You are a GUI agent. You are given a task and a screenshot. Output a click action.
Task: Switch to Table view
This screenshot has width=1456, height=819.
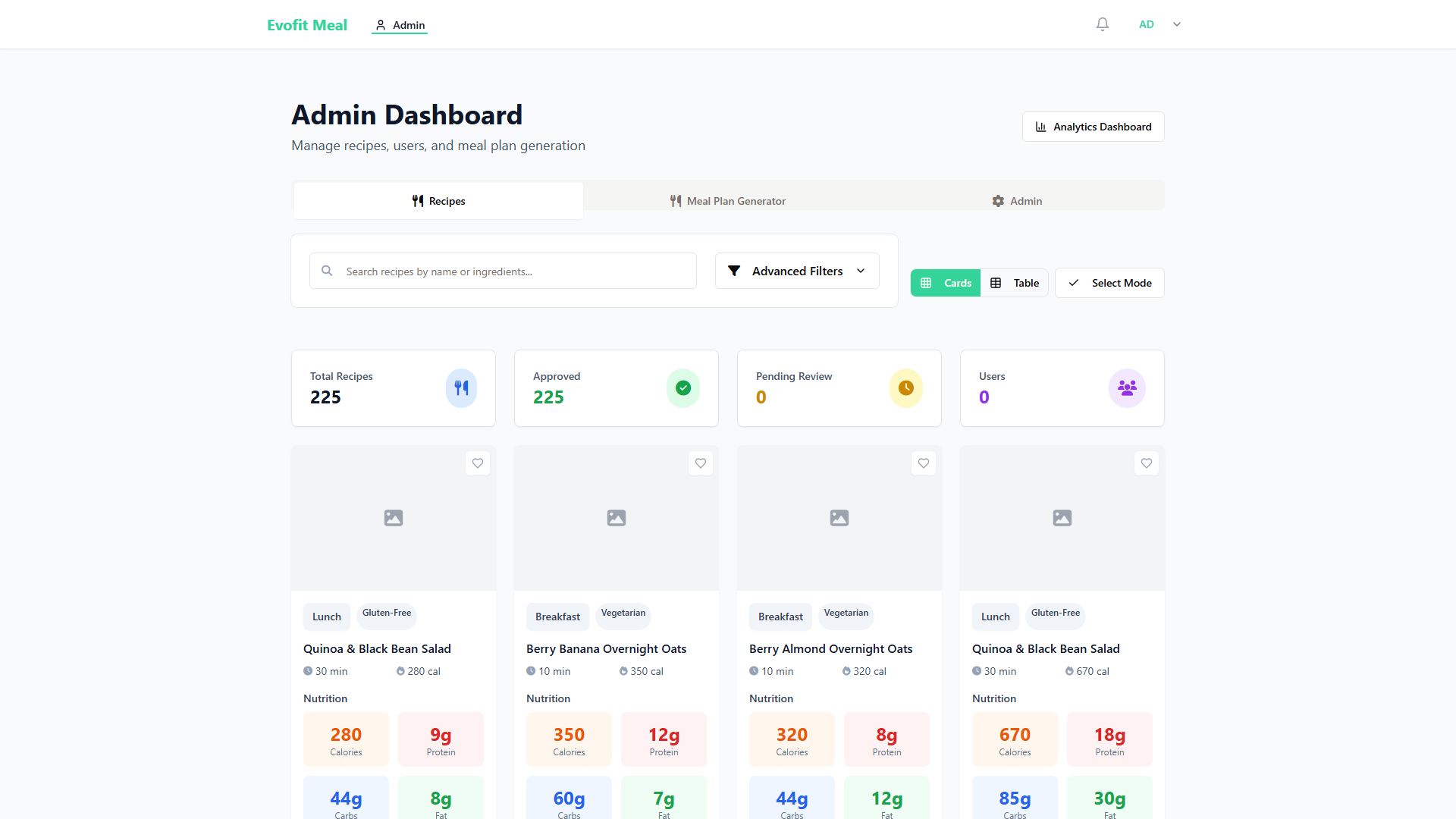[x=1015, y=283]
